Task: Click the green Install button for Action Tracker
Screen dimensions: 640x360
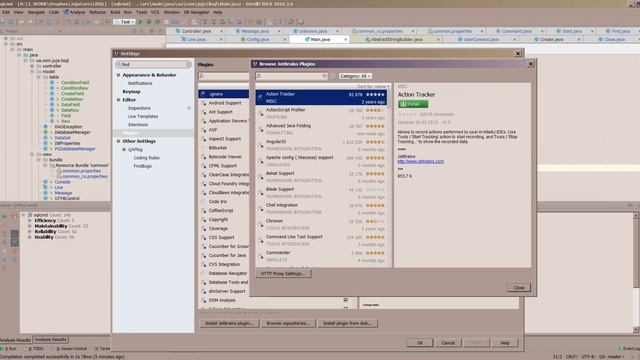Action: 413,104
